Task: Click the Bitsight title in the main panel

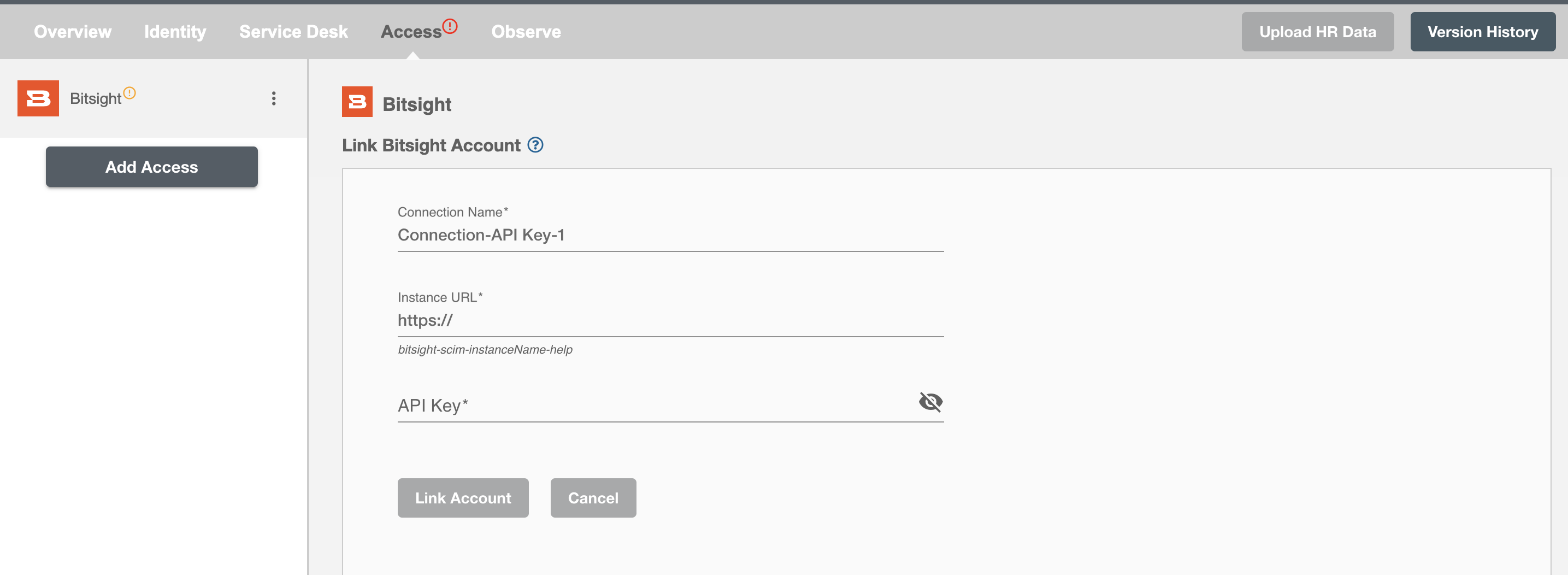Action: pyautogui.click(x=417, y=105)
